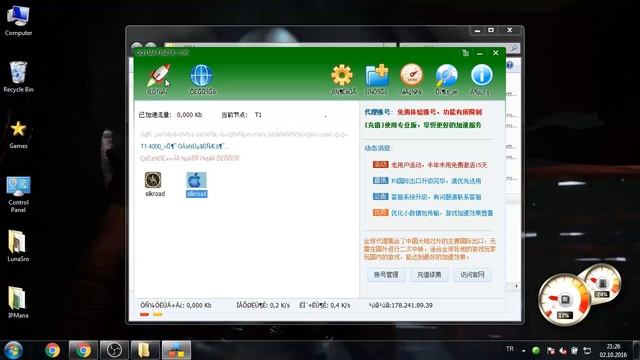Click the volume speaker tray icon
This screenshot has width=640, height=360.
(x=563, y=350)
